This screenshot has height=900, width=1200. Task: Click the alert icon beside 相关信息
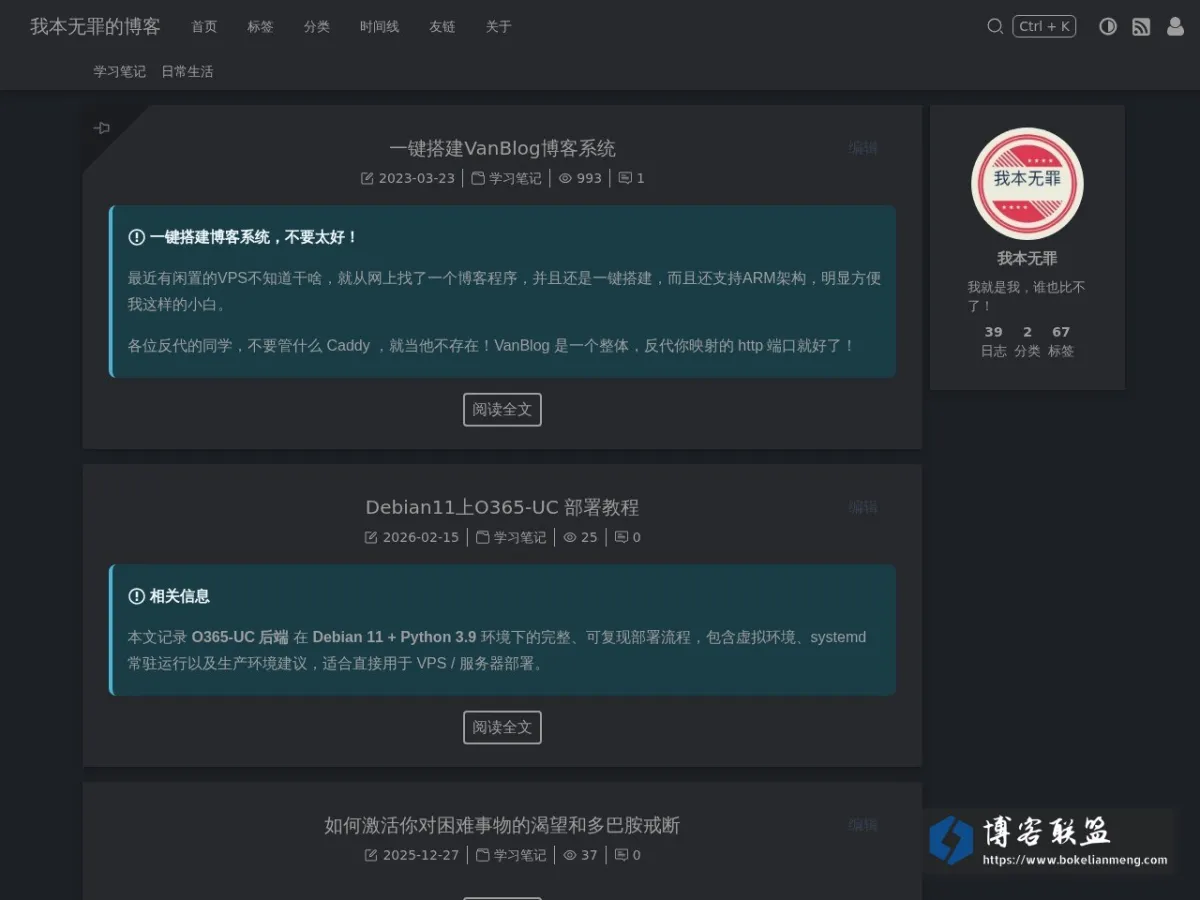(137, 596)
